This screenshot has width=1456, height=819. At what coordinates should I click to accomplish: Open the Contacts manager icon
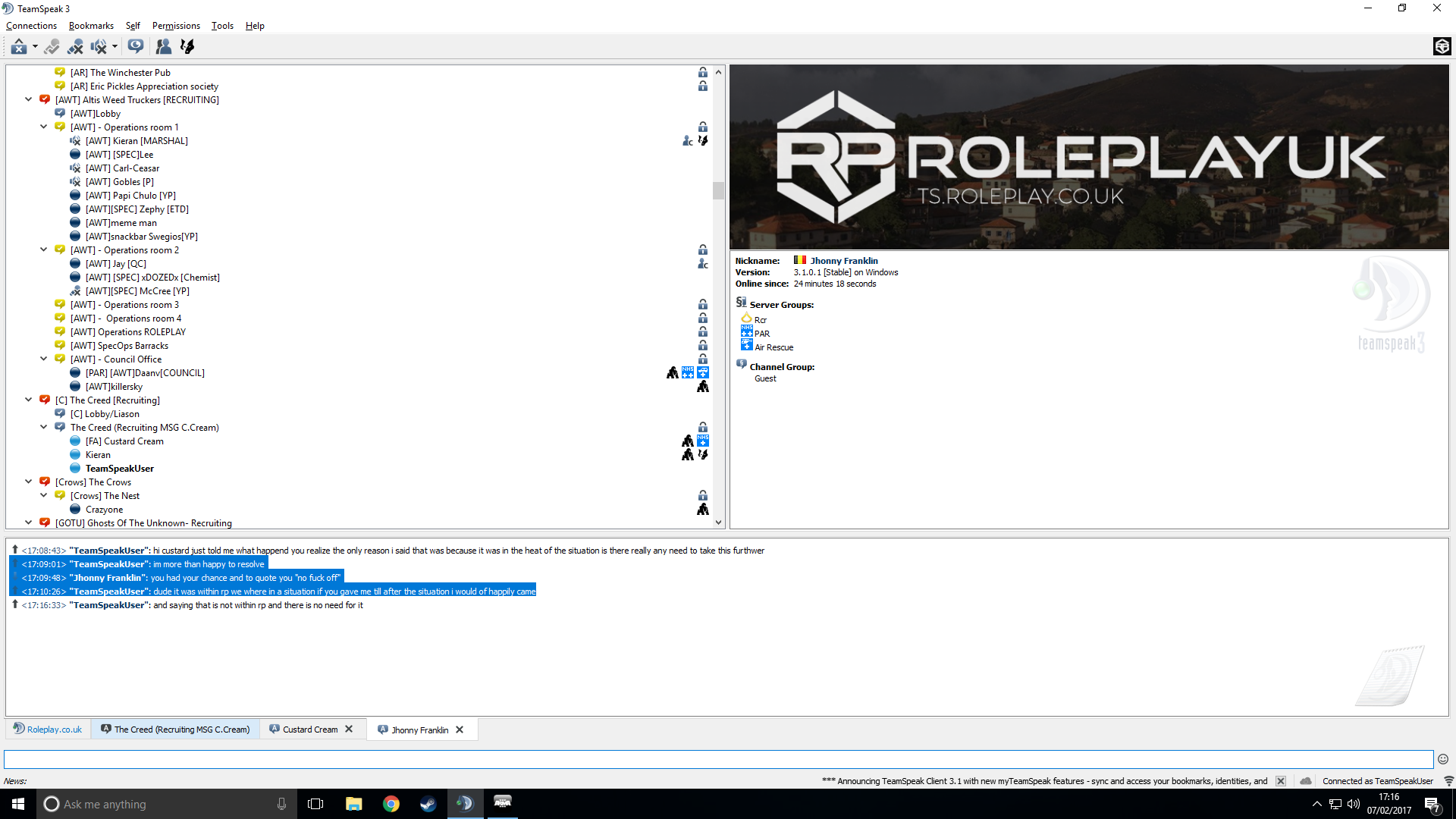(x=163, y=47)
